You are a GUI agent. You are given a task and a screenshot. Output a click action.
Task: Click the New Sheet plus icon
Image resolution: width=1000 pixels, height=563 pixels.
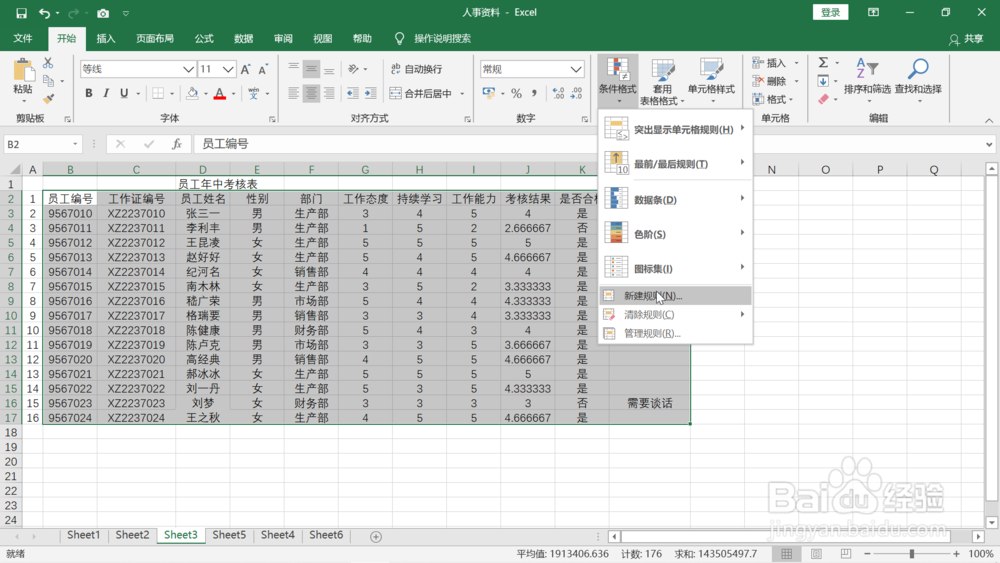[376, 537]
